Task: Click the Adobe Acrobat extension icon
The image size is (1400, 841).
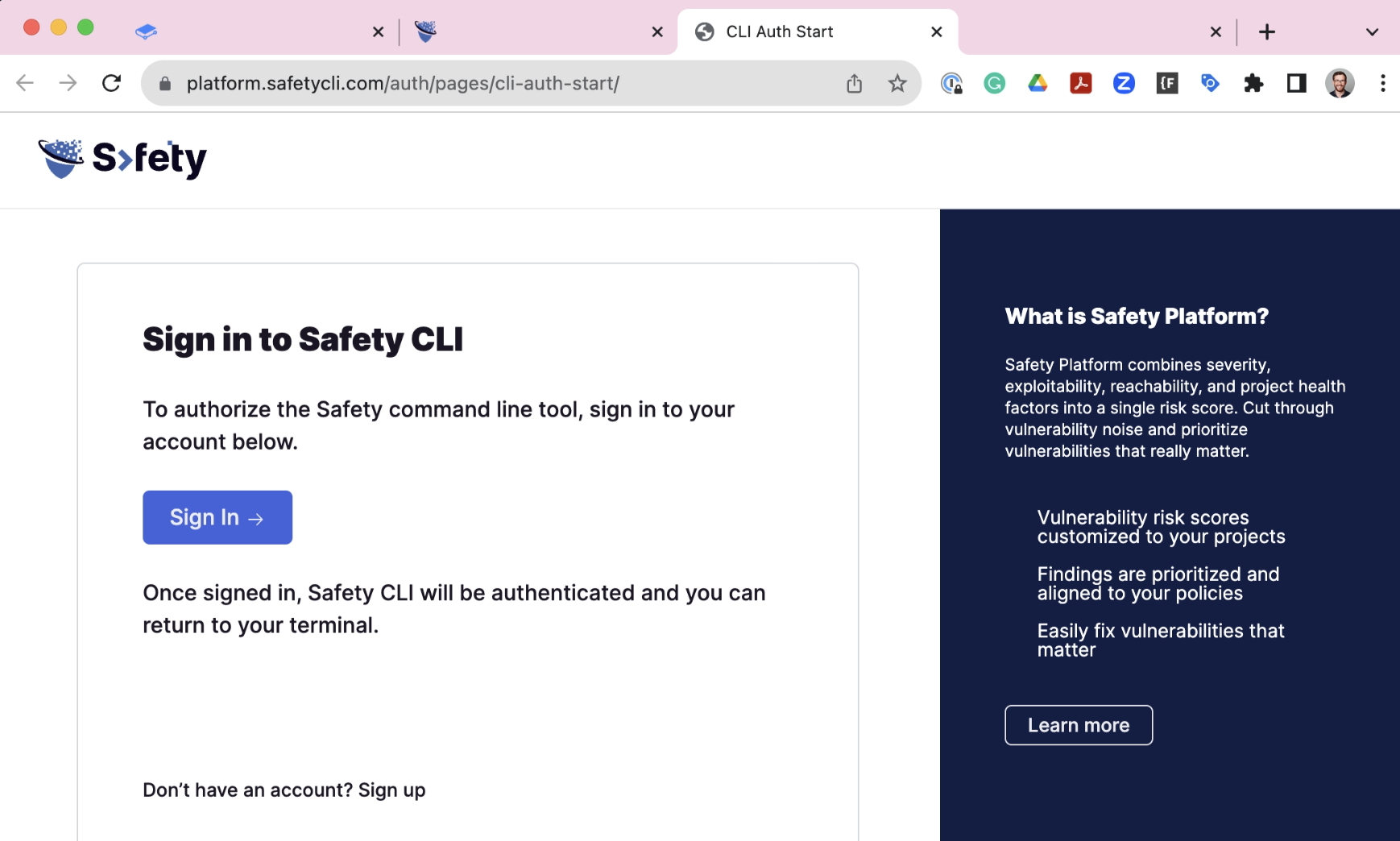Action: point(1080,83)
